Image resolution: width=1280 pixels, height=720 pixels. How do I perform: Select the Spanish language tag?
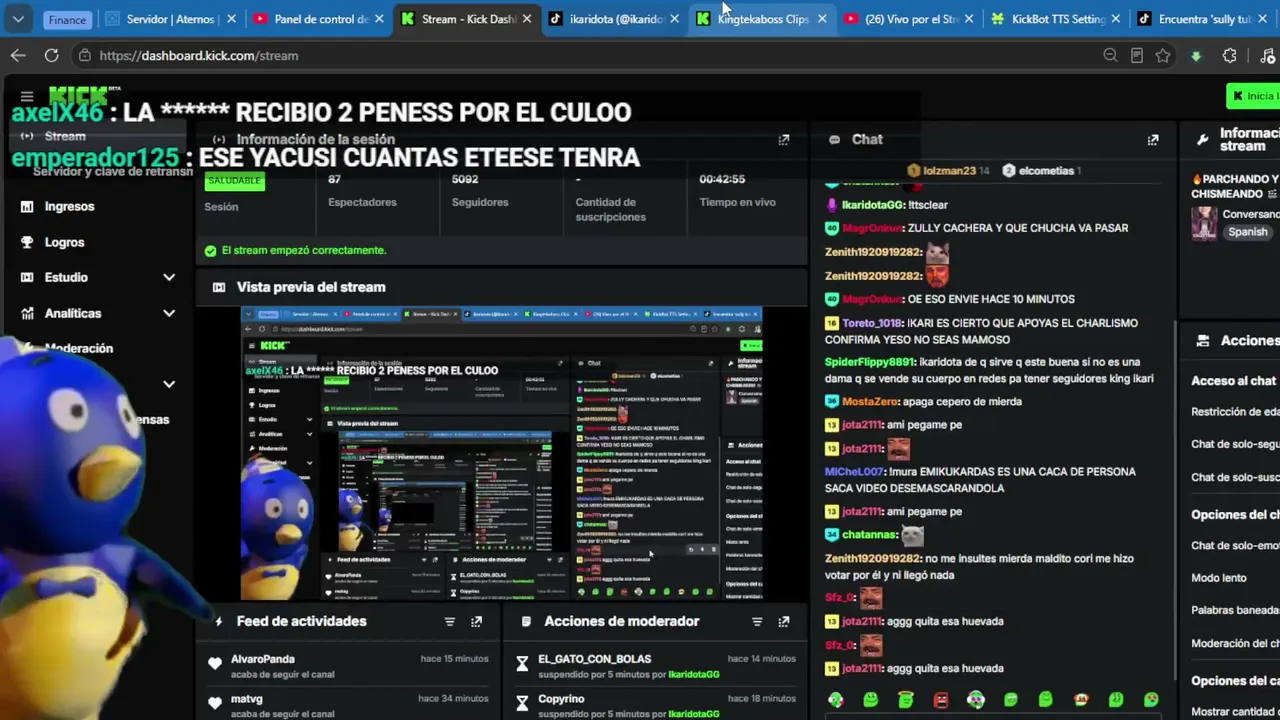click(x=1248, y=232)
